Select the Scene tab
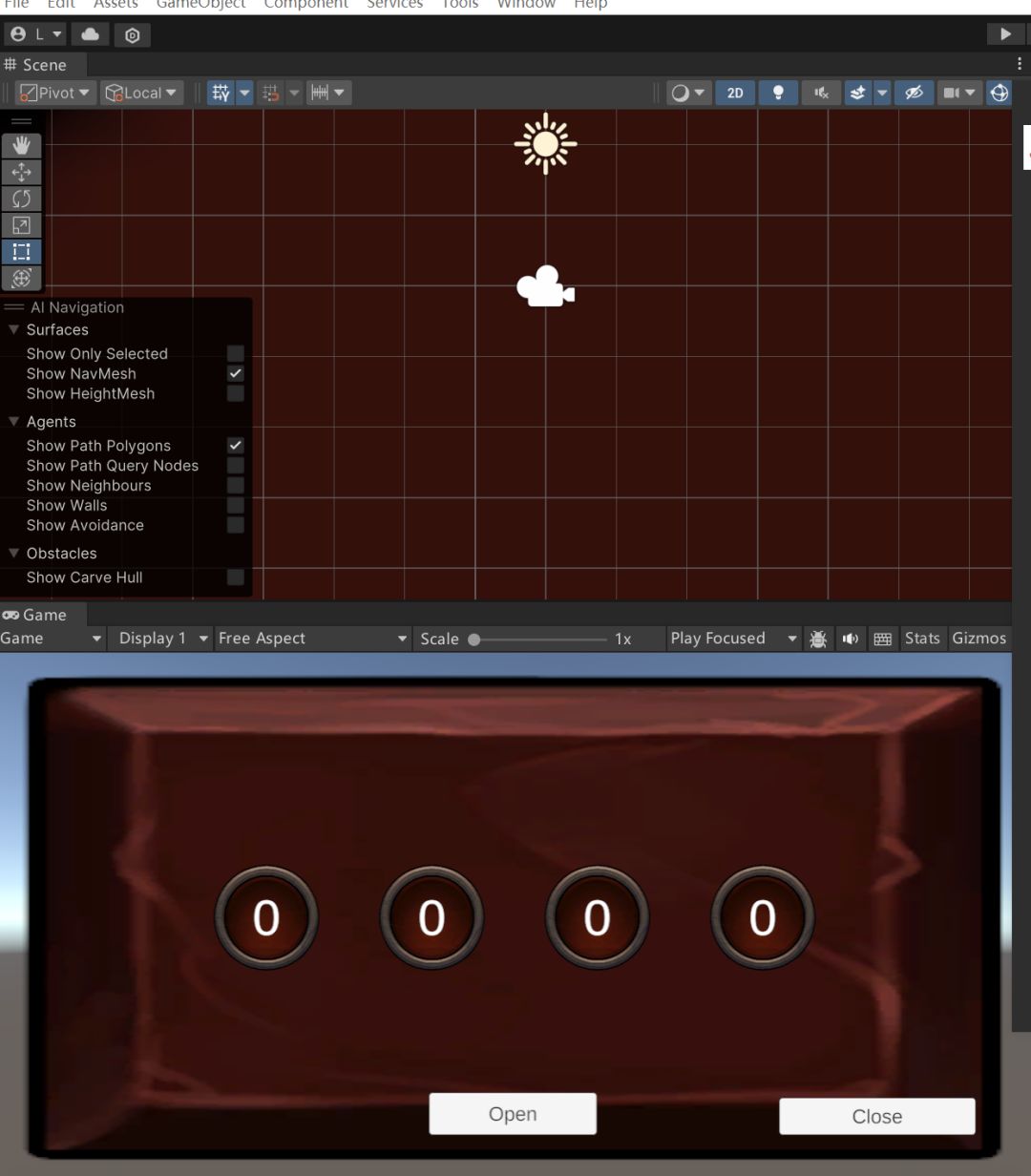Viewport: 1031px width, 1176px height. coord(43,65)
